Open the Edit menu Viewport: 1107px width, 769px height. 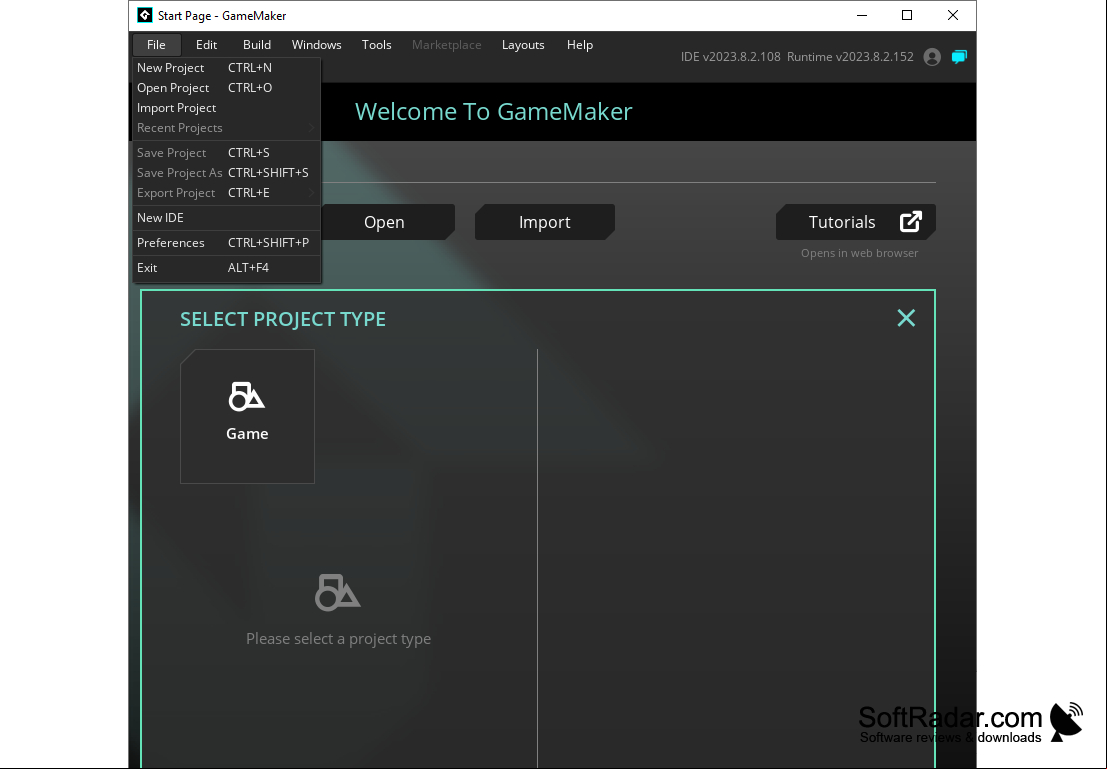(x=206, y=44)
